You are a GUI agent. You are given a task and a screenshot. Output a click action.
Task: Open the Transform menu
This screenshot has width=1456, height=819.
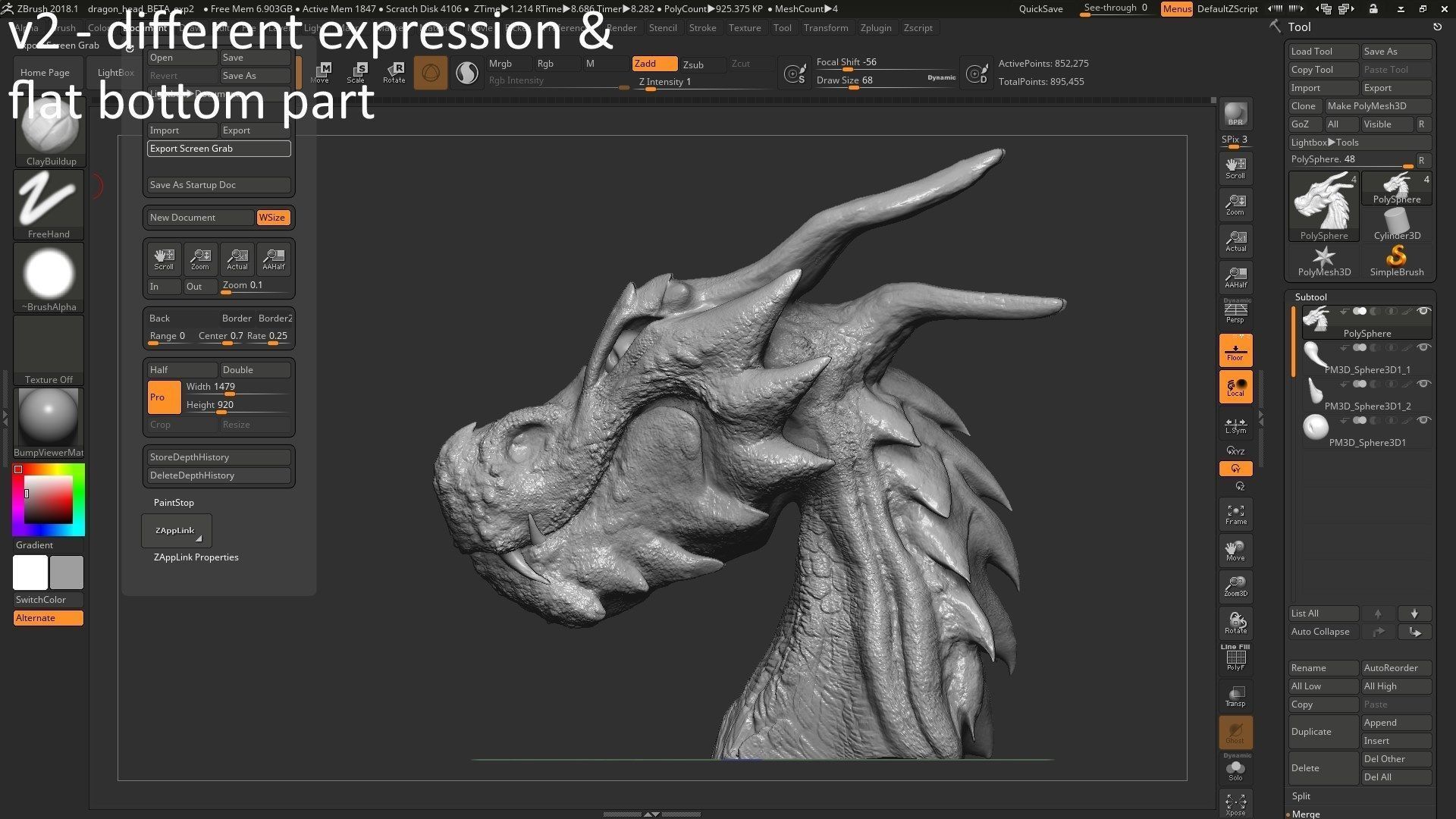tap(826, 28)
